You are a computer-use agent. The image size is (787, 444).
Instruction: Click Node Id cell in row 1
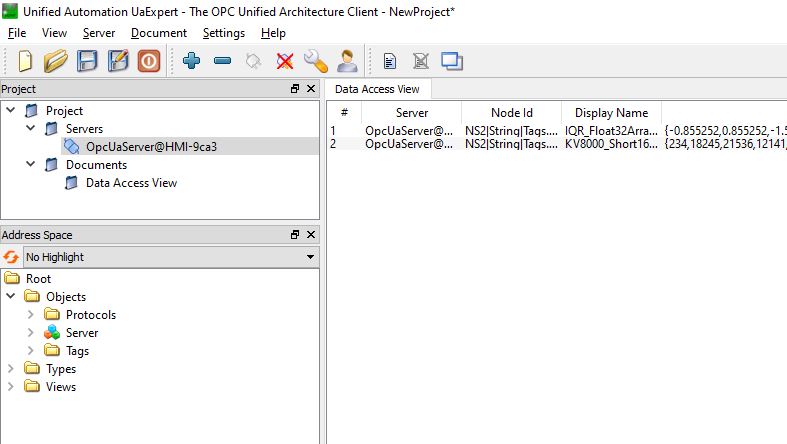pos(511,131)
